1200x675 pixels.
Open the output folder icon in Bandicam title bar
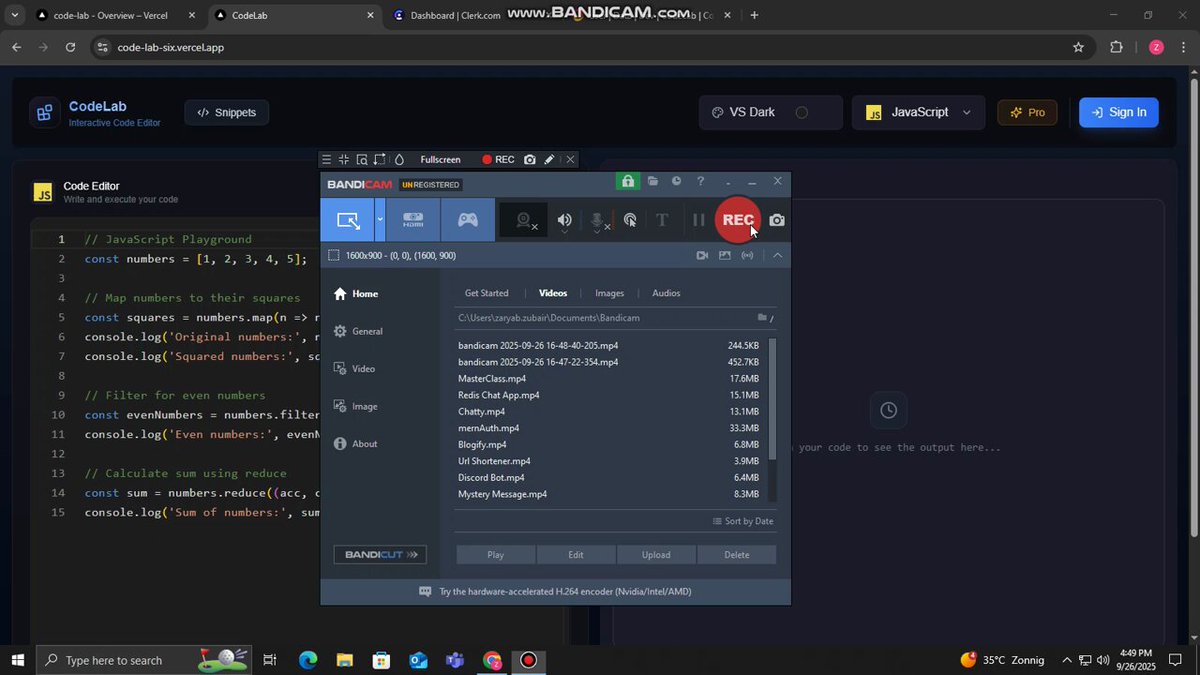(652, 181)
